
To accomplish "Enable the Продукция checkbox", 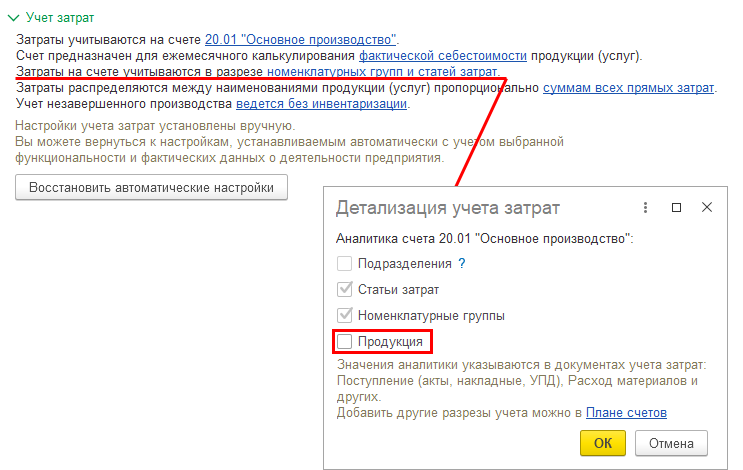I will (x=344, y=342).
